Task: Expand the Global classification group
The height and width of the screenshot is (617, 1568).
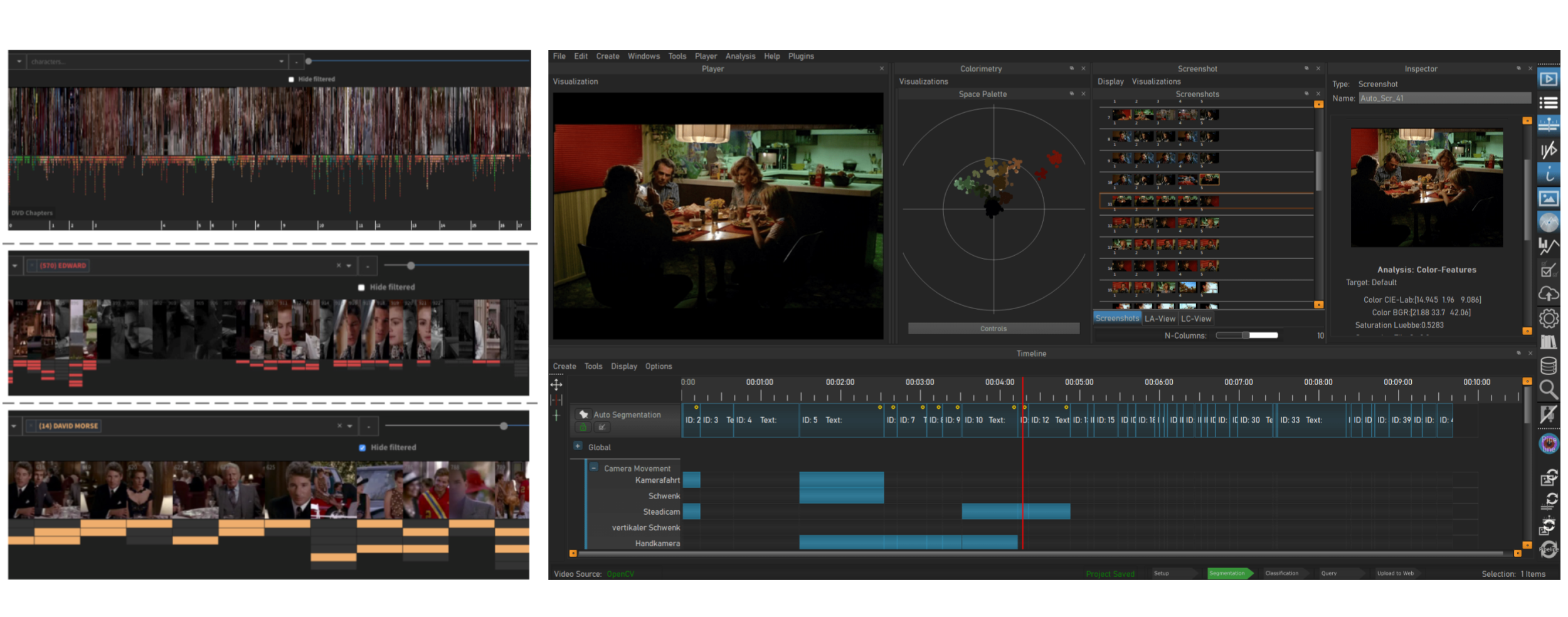Action: pyautogui.click(x=578, y=446)
